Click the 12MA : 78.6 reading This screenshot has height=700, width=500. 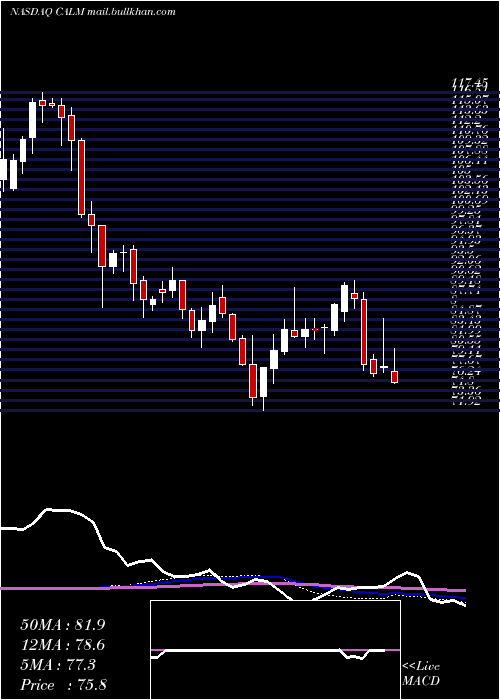coord(62,645)
